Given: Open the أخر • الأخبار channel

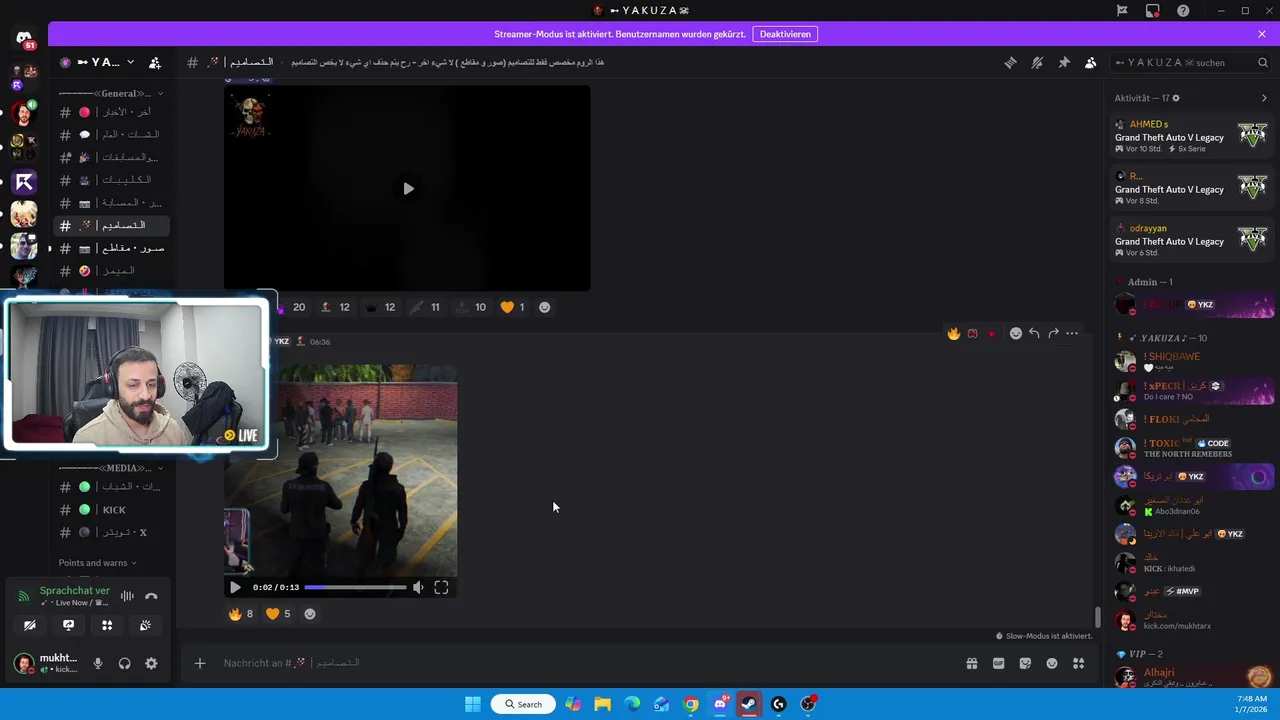Looking at the screenshot, I should point(111,112).
